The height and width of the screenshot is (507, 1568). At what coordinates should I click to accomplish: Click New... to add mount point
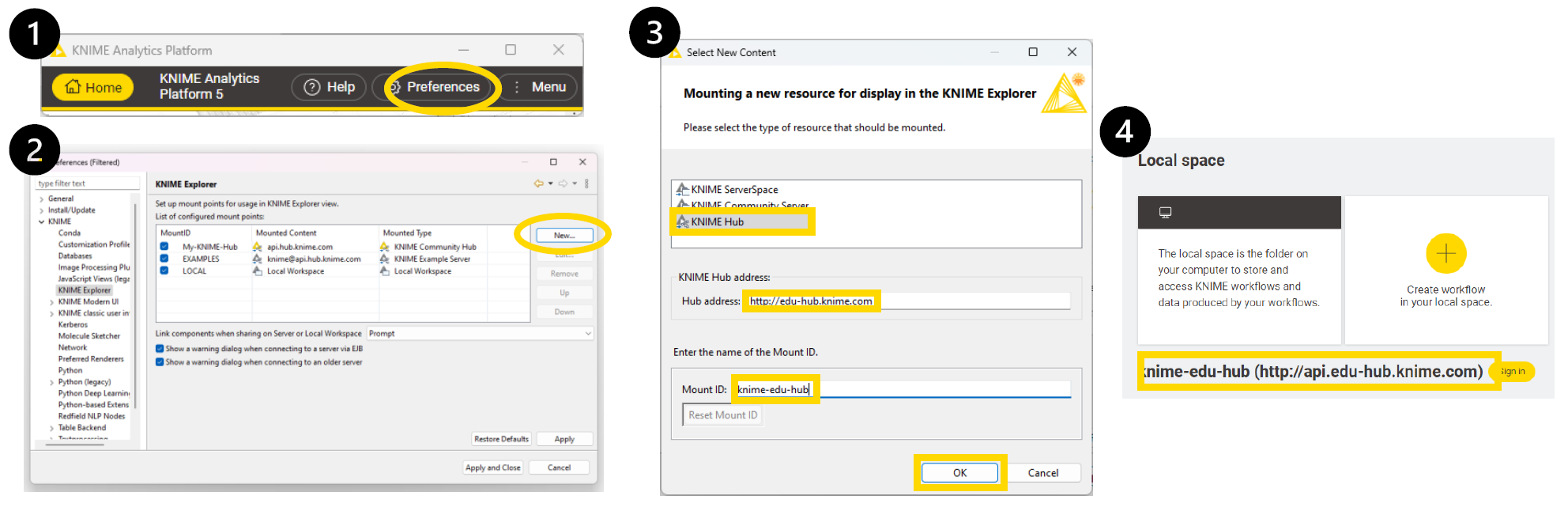(x=564, y=236)
